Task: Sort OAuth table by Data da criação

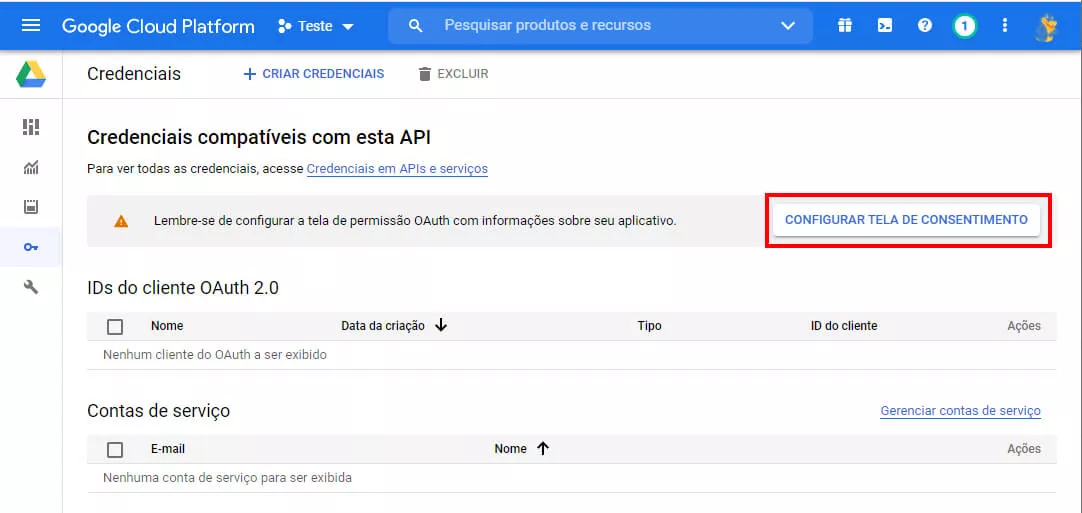Action: [383, 326]
